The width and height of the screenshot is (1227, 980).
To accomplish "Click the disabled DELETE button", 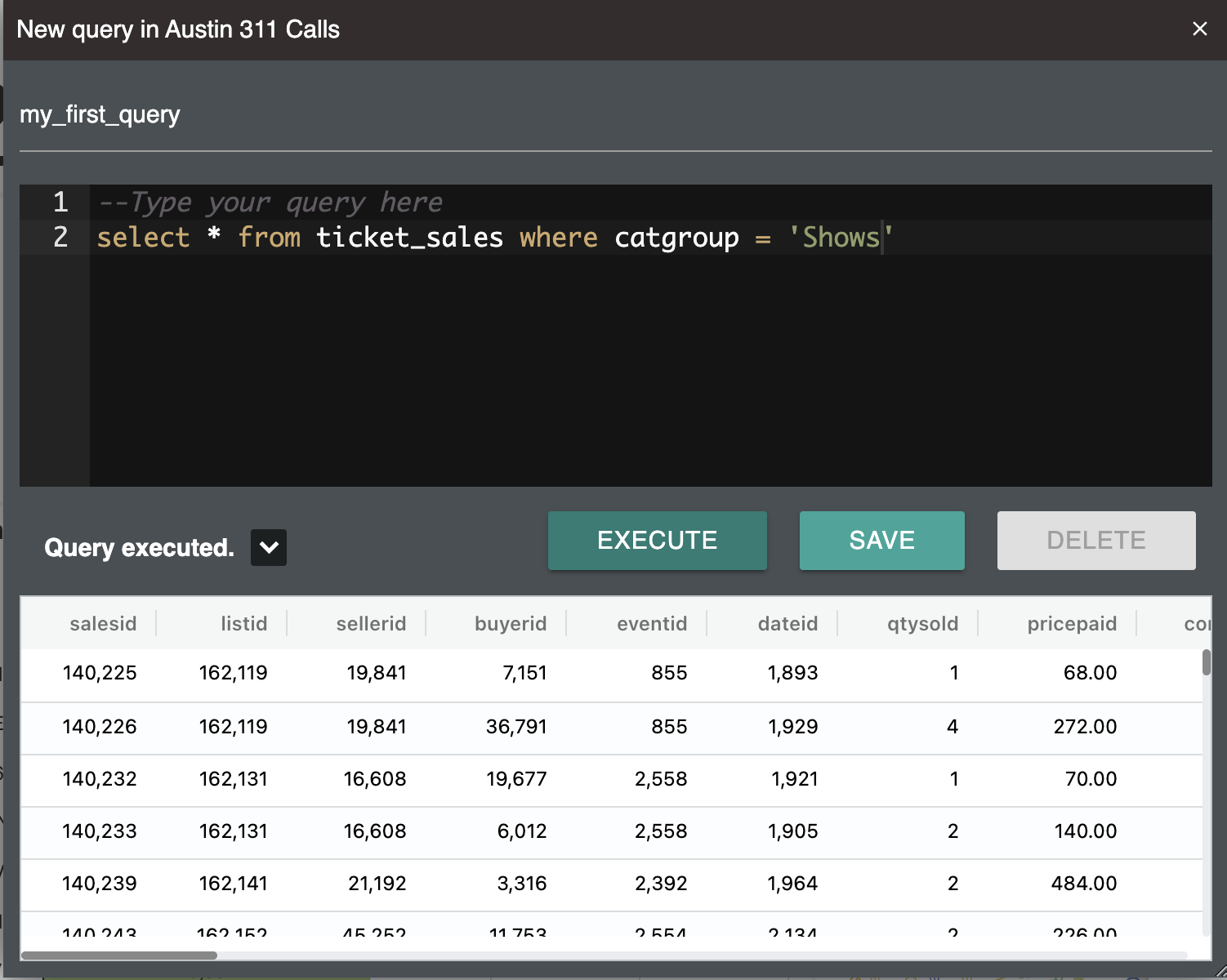I will click(x=1095, y=540).
